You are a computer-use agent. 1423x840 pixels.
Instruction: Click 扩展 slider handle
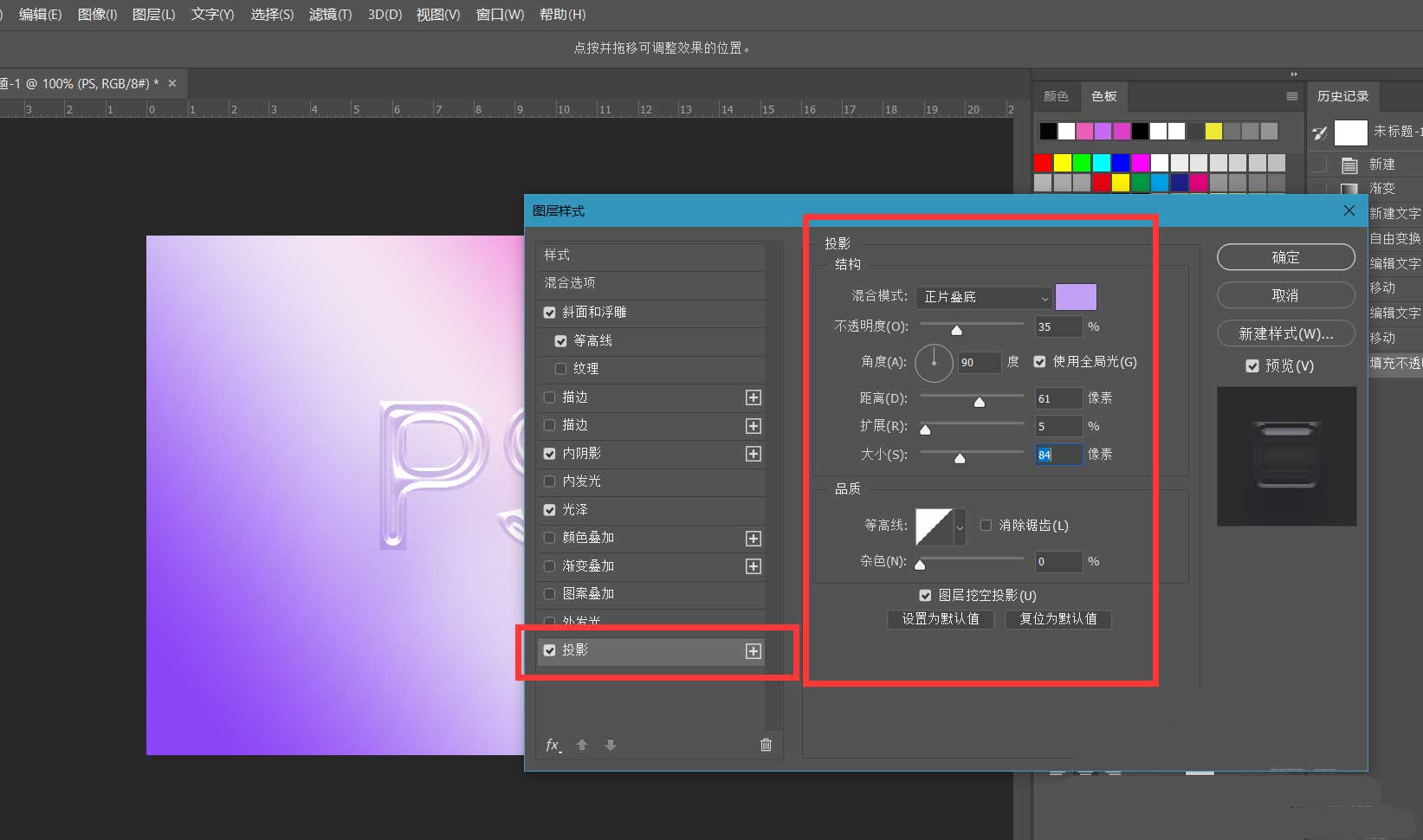click(925, 430)
